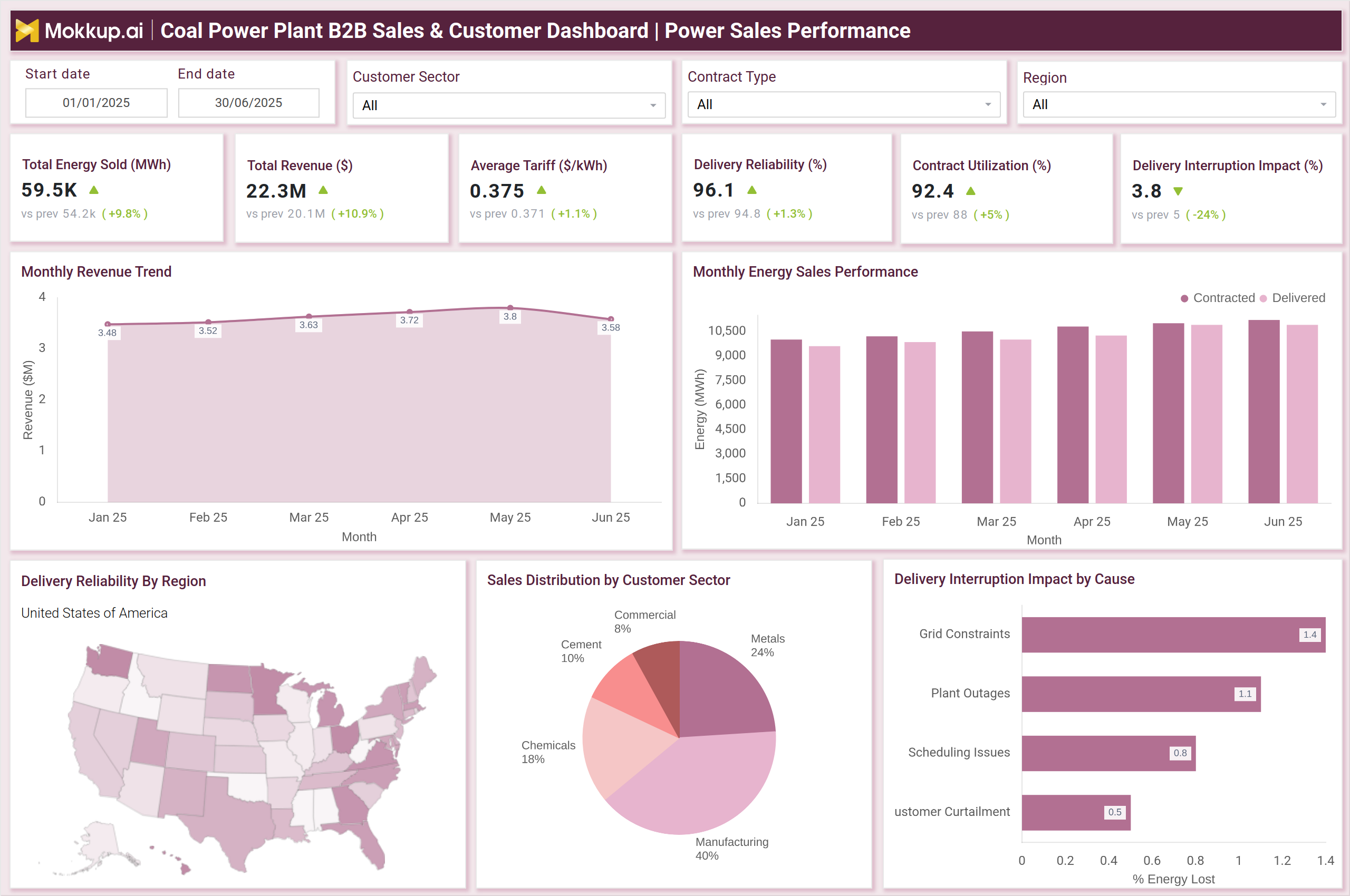This screenshot has height=896, width=1350.
Task: Click 'Delivery Interruption Impact by Cause' title
Action: click(x=1014, y=579)
